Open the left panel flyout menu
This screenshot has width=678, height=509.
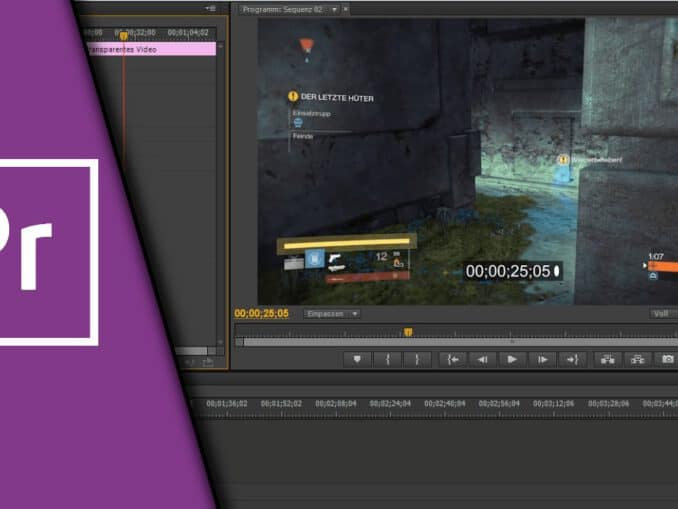210,8
